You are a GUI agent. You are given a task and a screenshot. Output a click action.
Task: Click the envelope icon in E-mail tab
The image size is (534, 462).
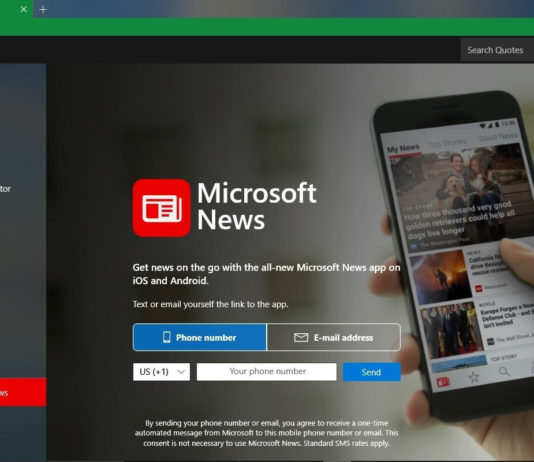click(301, 338)
